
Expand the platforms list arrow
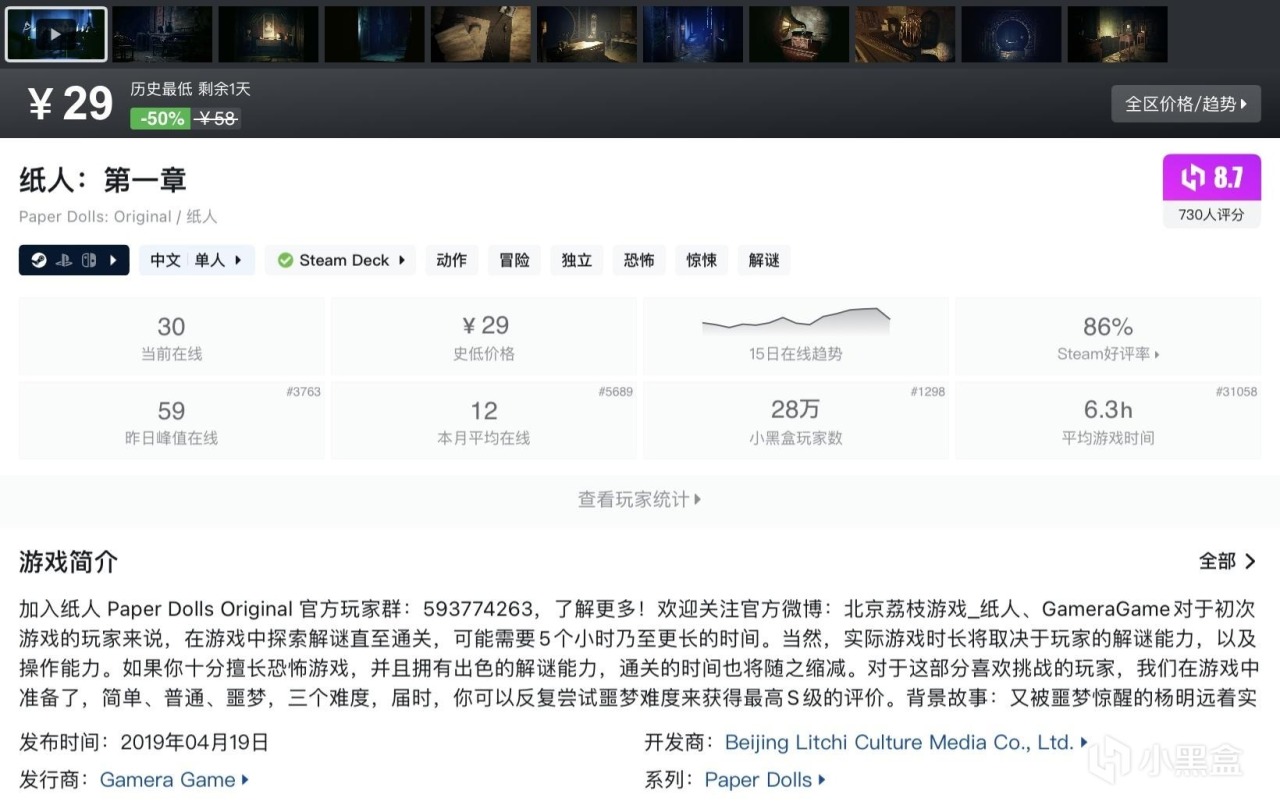(113, 260)
